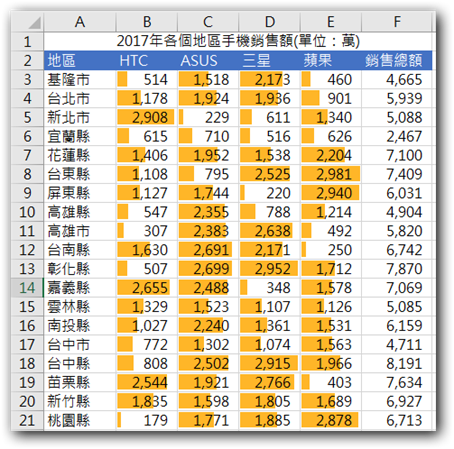
Task: Select column F header
Action: pos(397,22)
